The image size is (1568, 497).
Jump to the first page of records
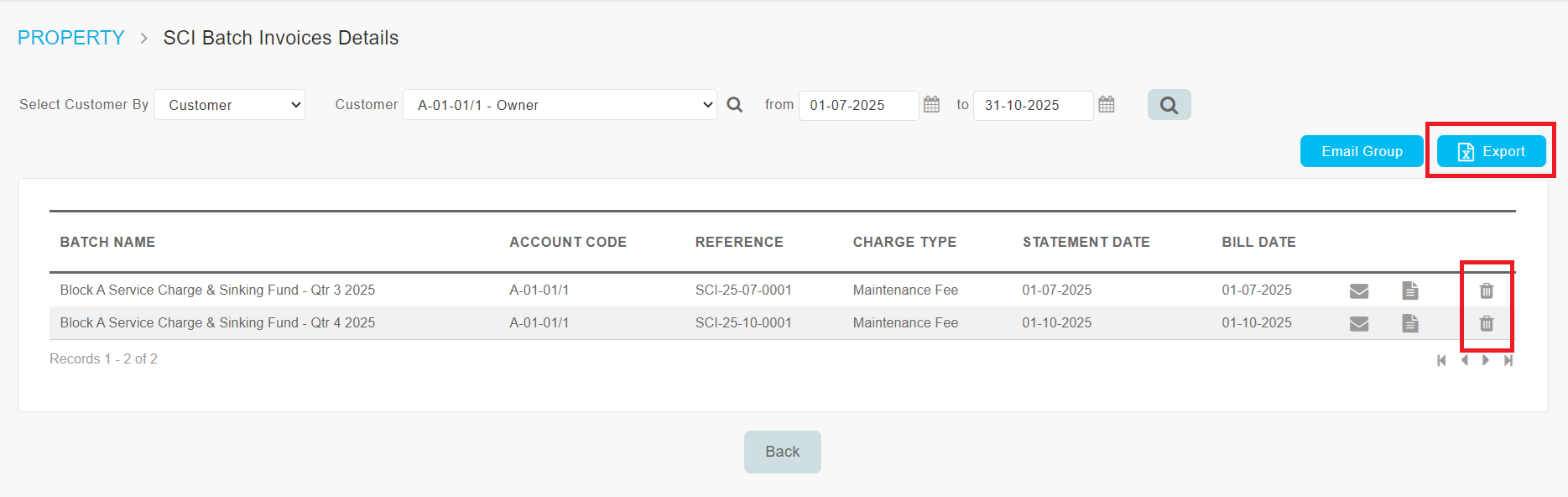point(1441,360)
